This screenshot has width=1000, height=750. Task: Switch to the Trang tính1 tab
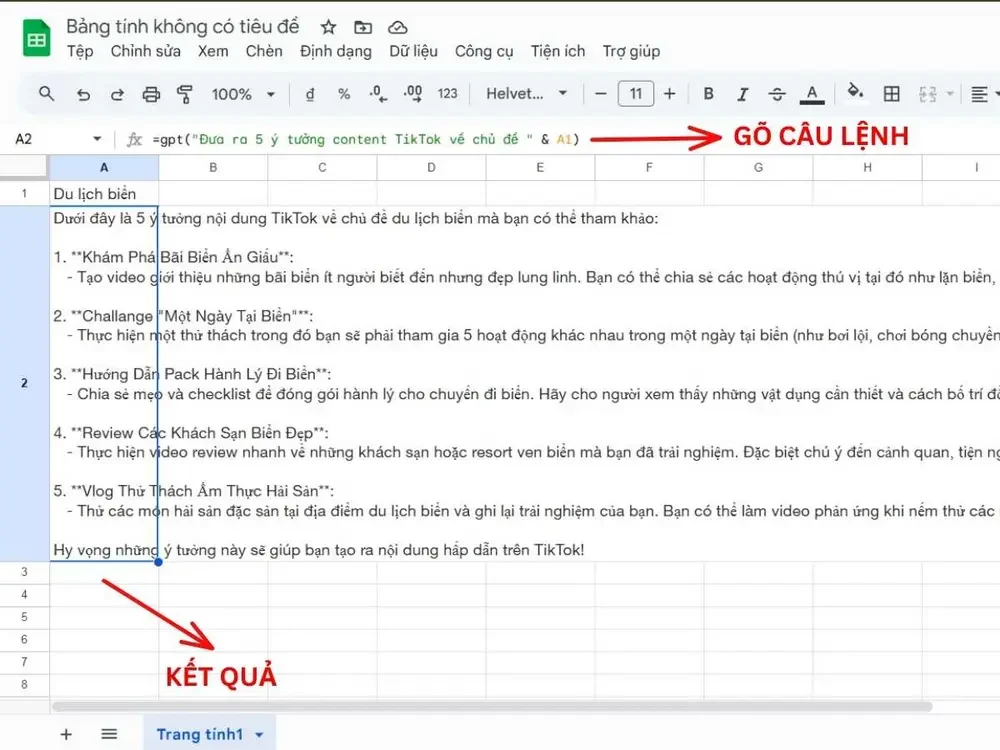pos(200,734)
